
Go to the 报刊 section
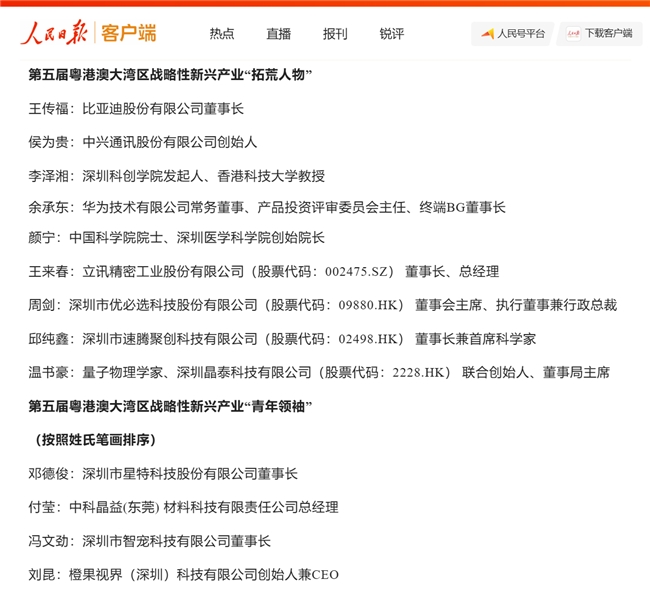[x=335, y=34]
